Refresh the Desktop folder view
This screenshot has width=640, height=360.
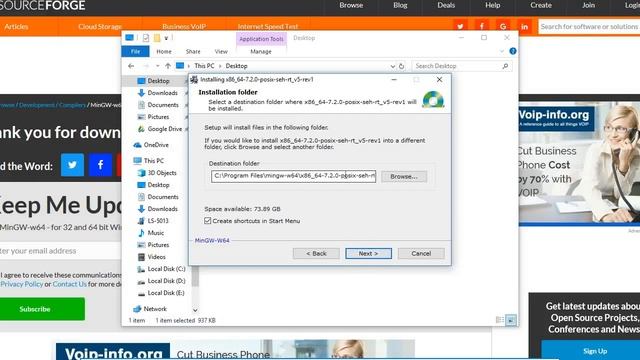coord(402,66)
